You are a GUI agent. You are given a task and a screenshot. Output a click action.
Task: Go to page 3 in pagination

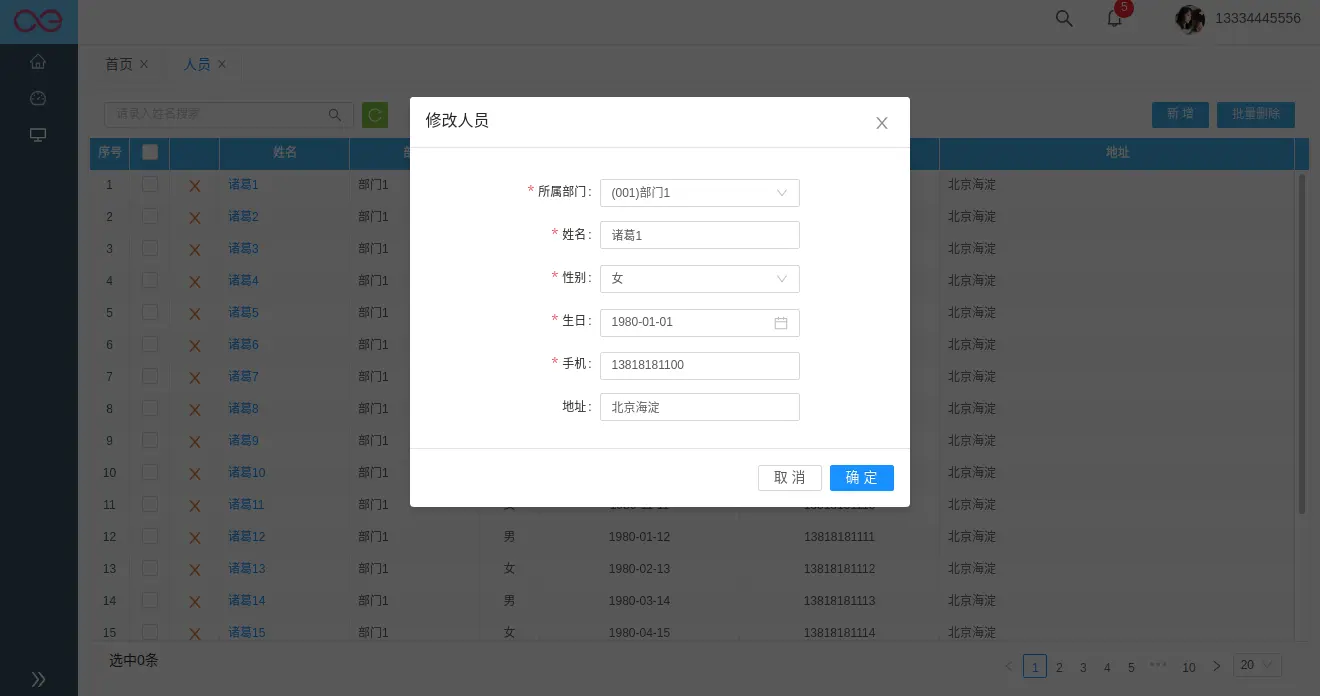click(1083, 667)
